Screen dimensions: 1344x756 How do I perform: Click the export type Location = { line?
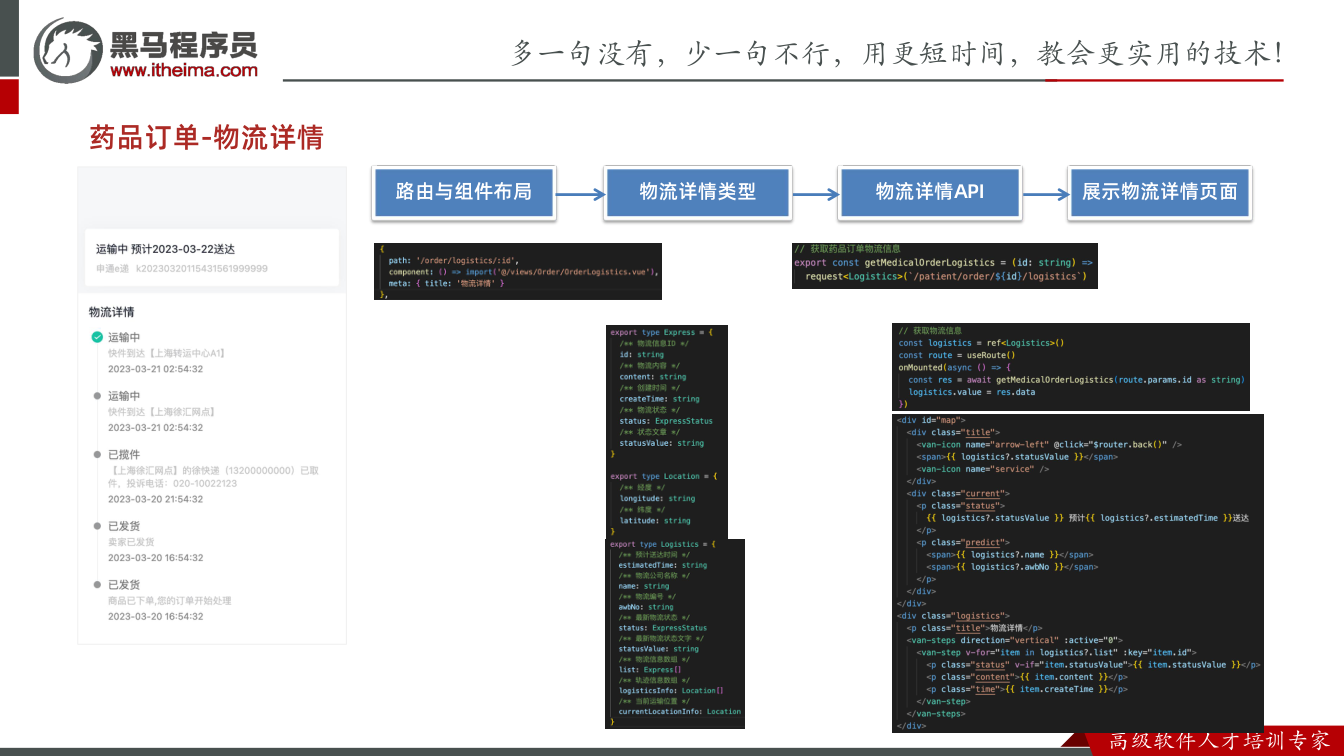coord(663,476)
